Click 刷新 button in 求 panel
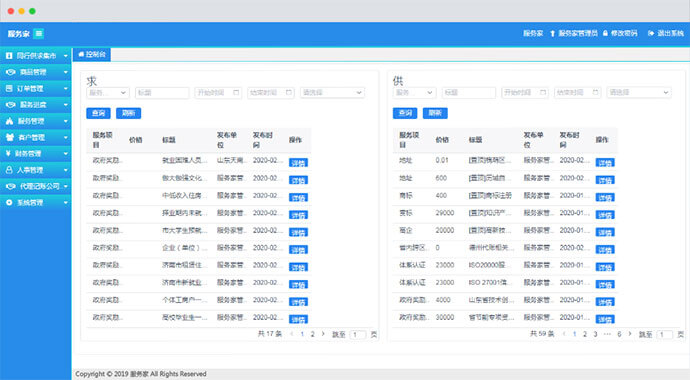The width and height of the screenshot is (690, 380). coord(128,113)
